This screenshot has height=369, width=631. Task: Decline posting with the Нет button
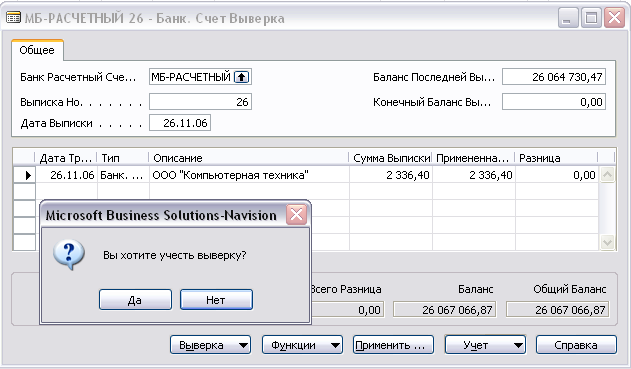(x=216, y=300)
